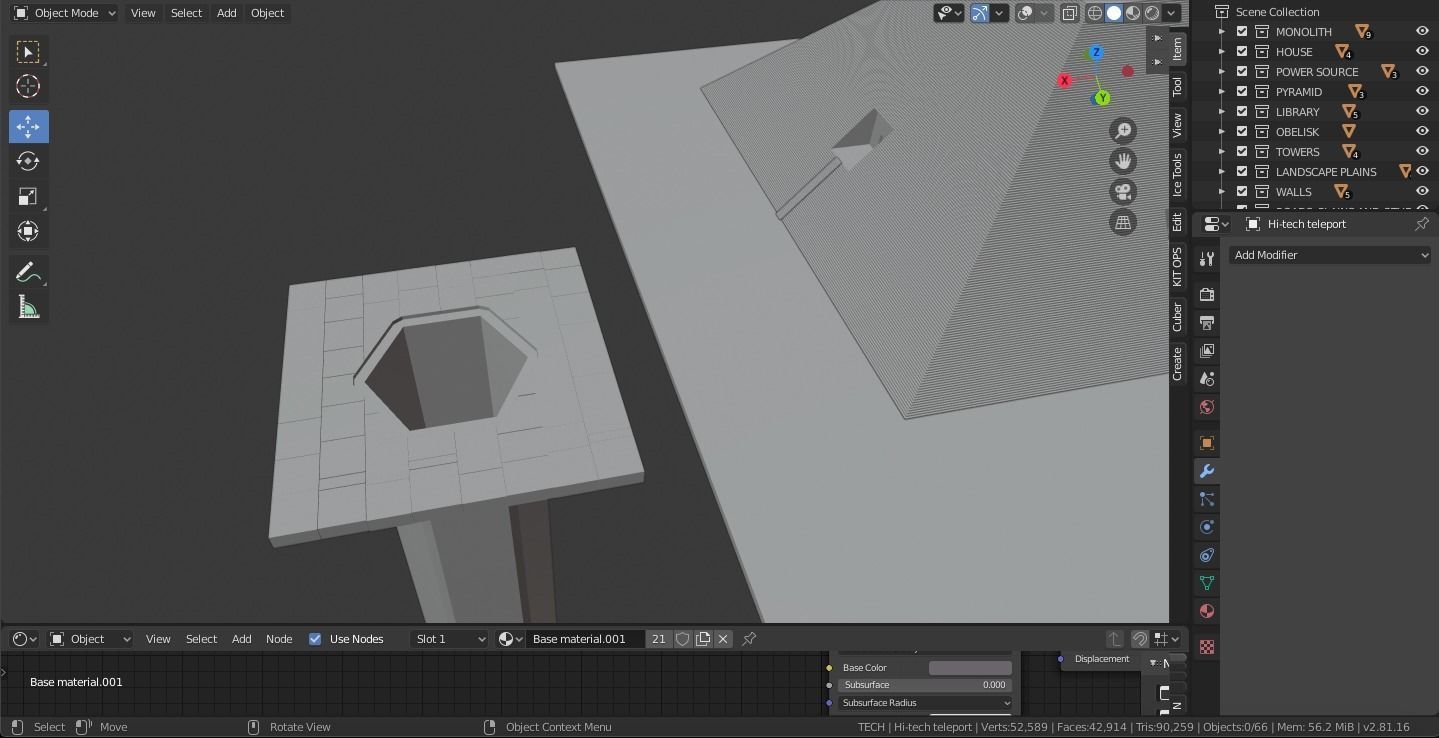Open the Slot 1 dropdown
The height and width of the screenshot is (738, 1439).
448,639
